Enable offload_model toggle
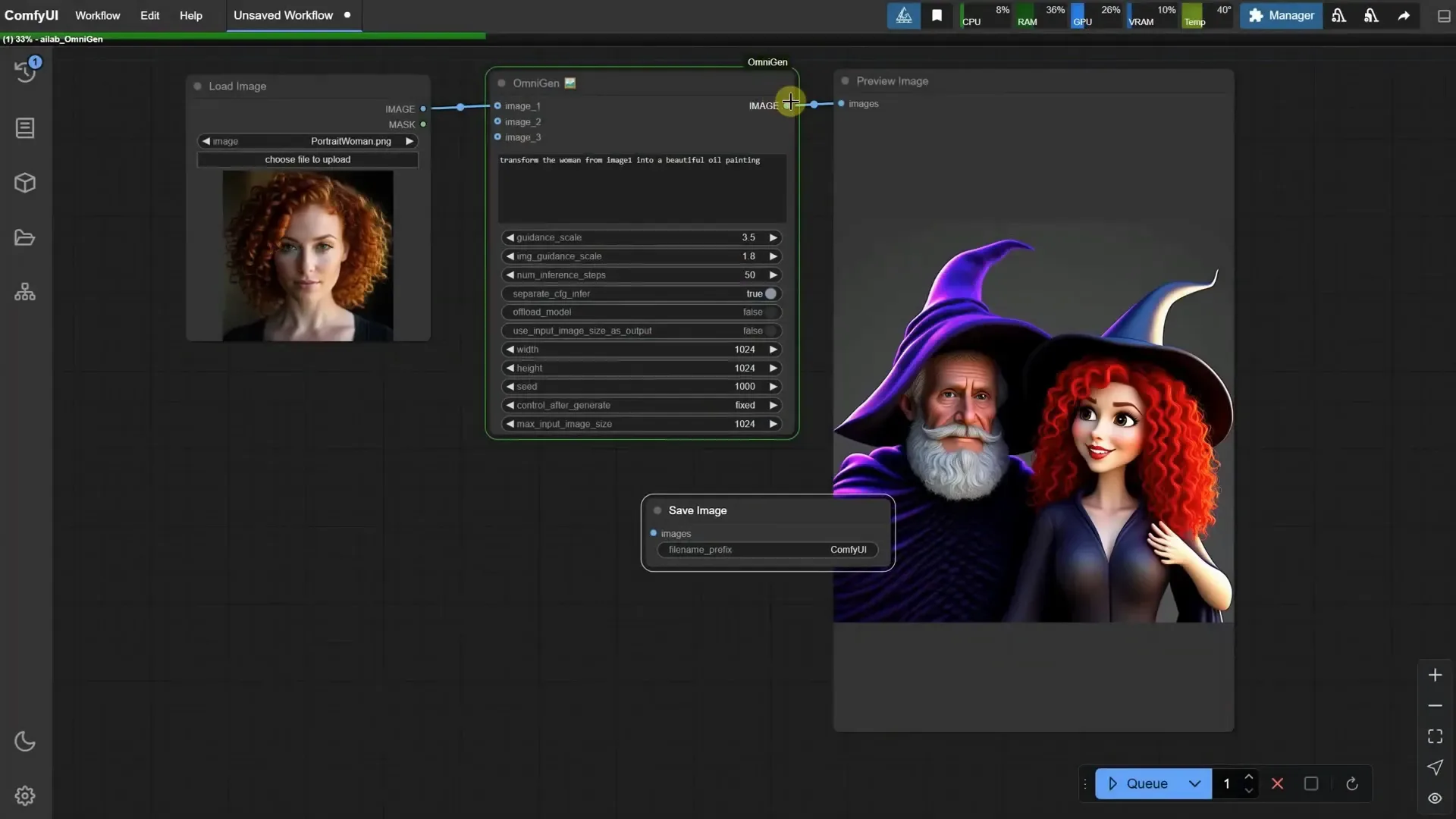Image resolution: width=1456 pixels, height=819 pixels. pos(770,312)
